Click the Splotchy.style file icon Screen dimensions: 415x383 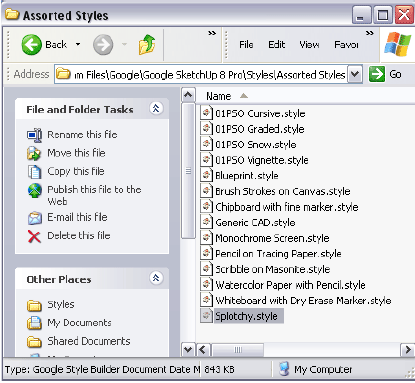pyautogui.click(x=206, y=316)
